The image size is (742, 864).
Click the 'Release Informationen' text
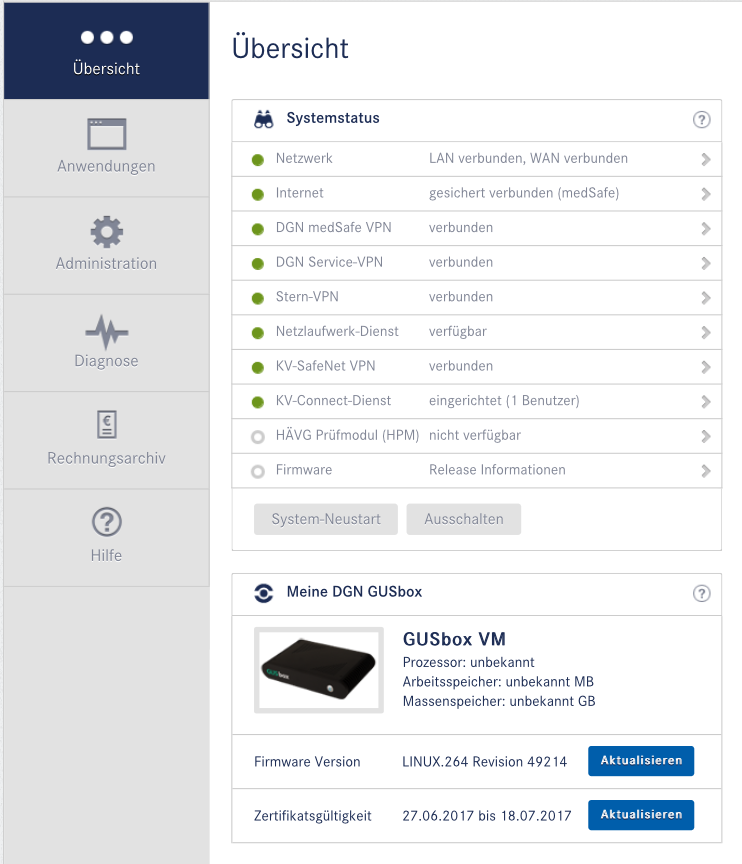point(497,470)
